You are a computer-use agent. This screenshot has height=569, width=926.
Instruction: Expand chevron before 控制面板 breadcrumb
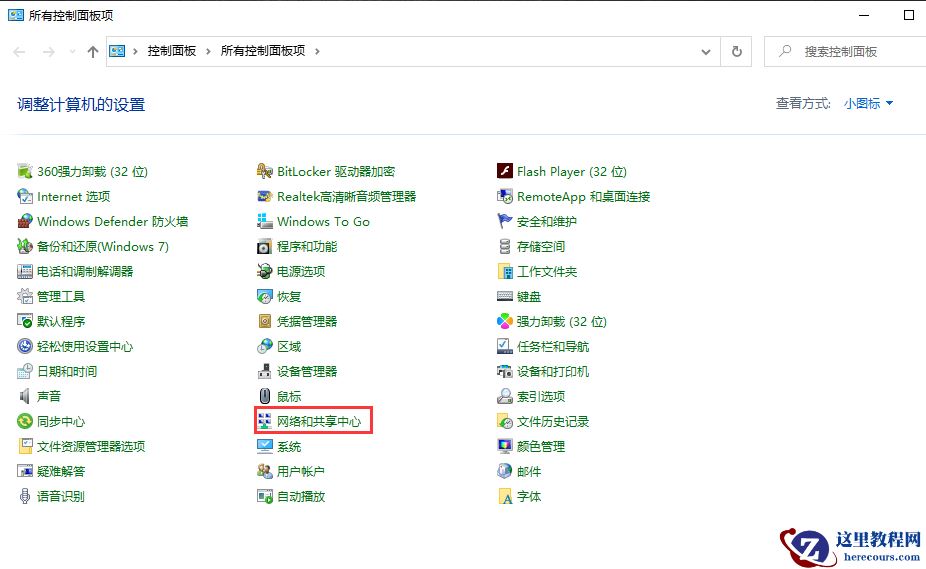135,51
